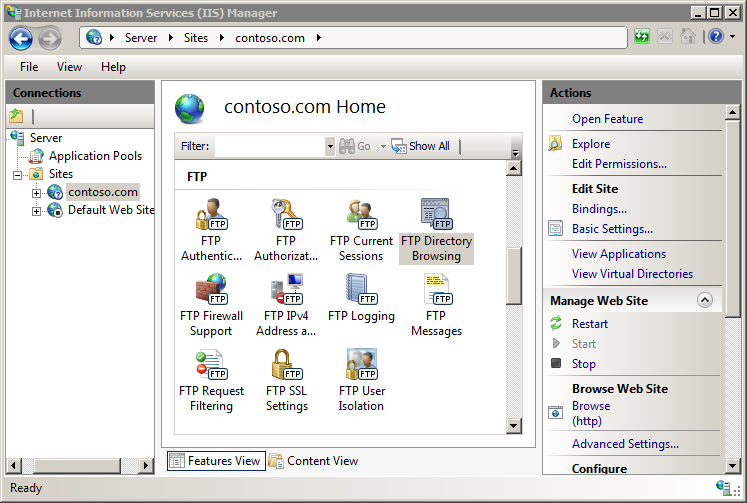Click Sites in the breadcrumb path

[x=196, y=38]
